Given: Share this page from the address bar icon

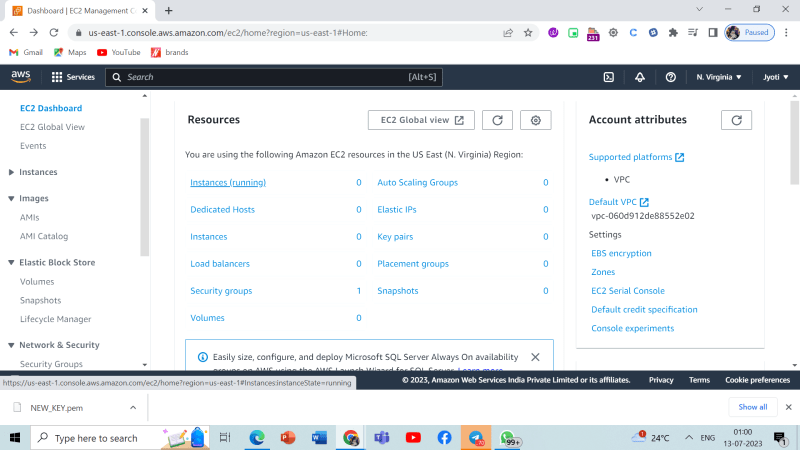Looking at the screenshot, I should (508, 33).
